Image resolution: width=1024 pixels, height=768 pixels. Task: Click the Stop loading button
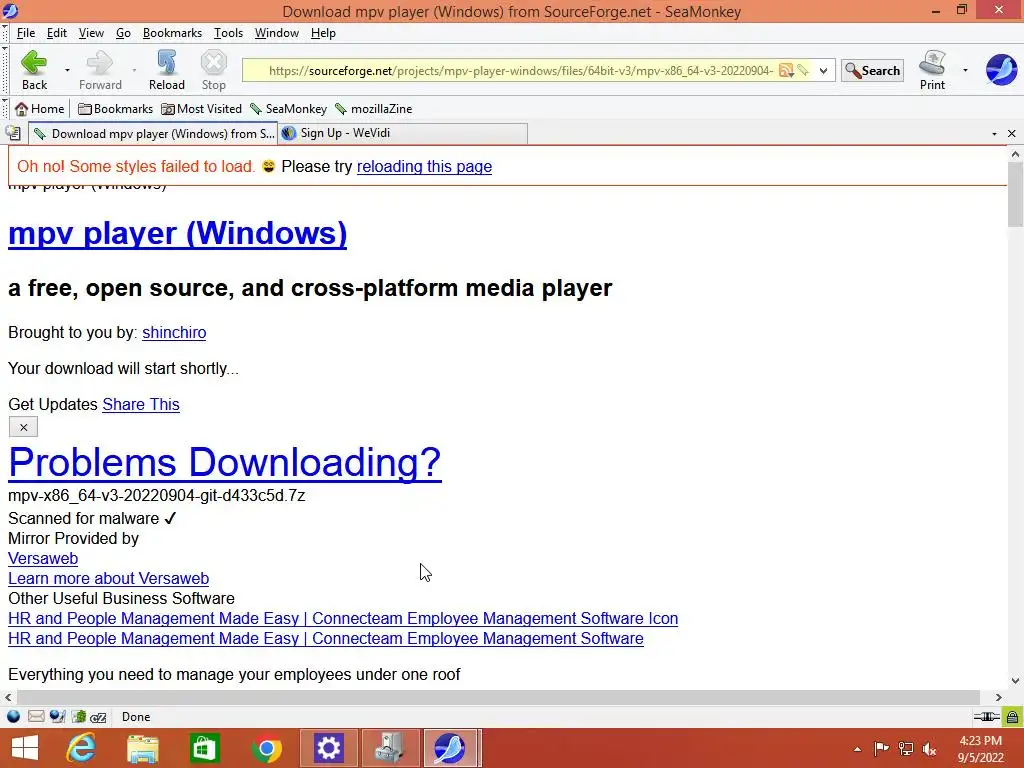pos(214,70)
